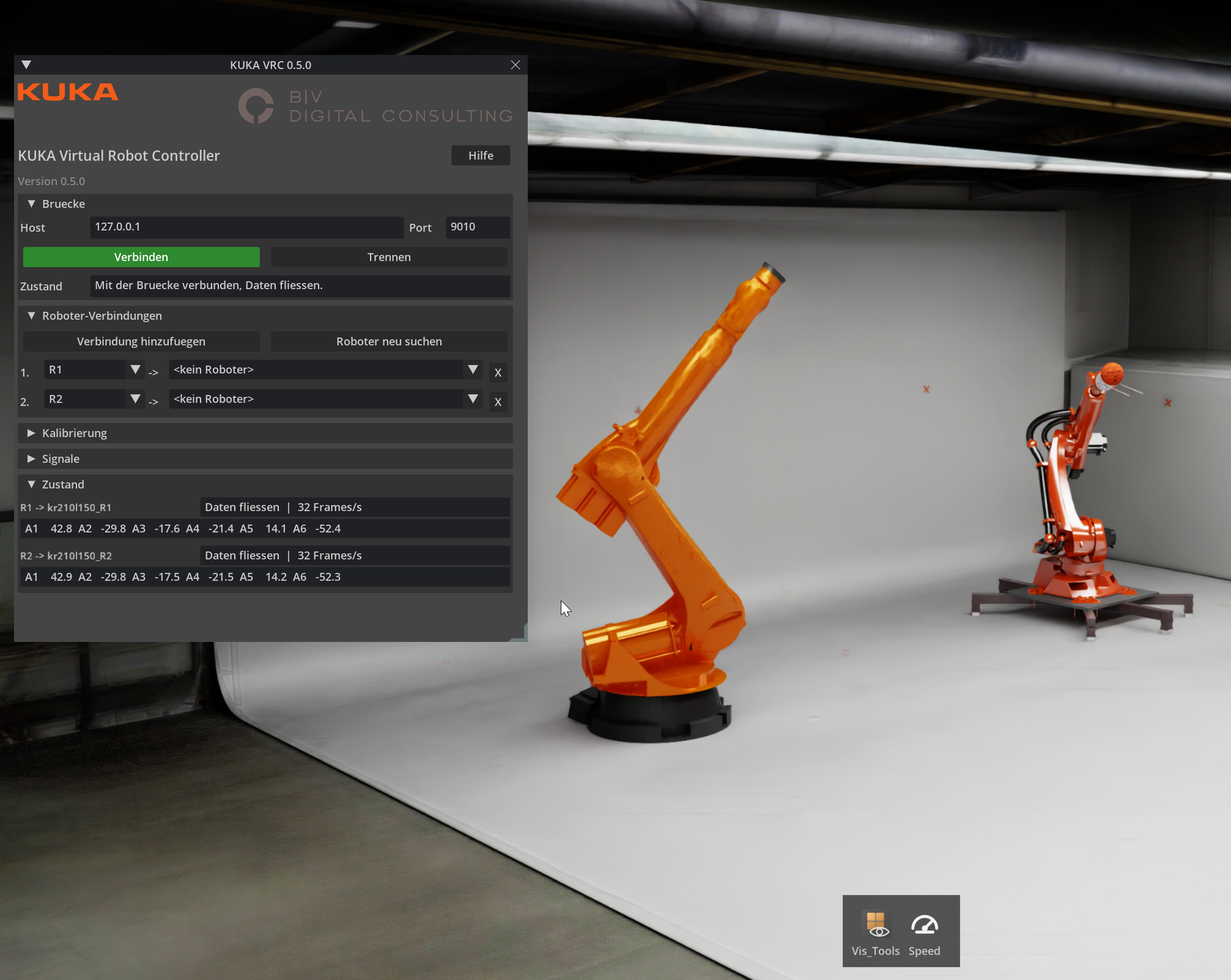Close the KUKA VRC 0.5.0 window
1231x980 pixels.
pos(515,65)
